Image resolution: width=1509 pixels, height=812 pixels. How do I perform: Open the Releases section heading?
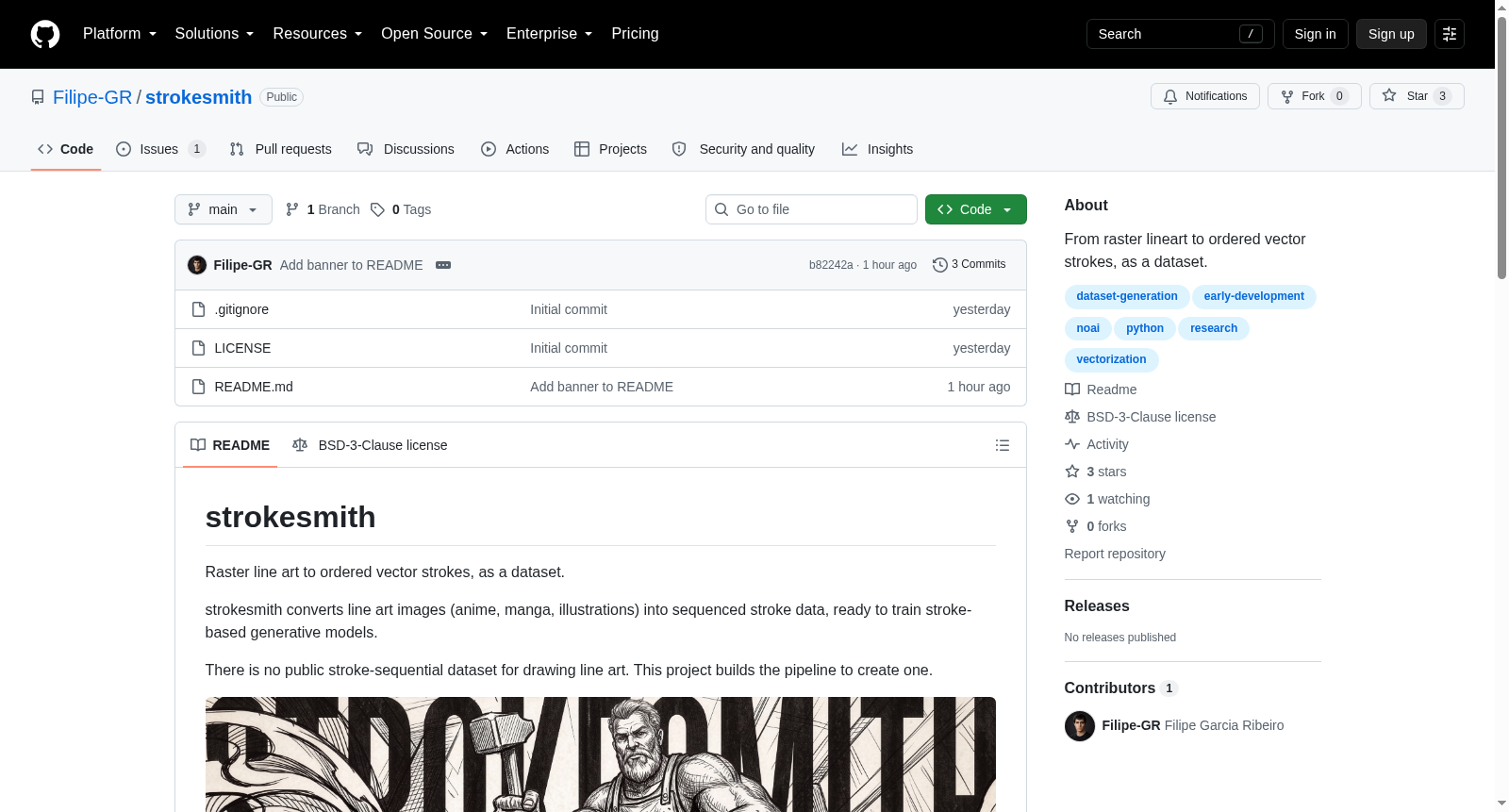1097,605
